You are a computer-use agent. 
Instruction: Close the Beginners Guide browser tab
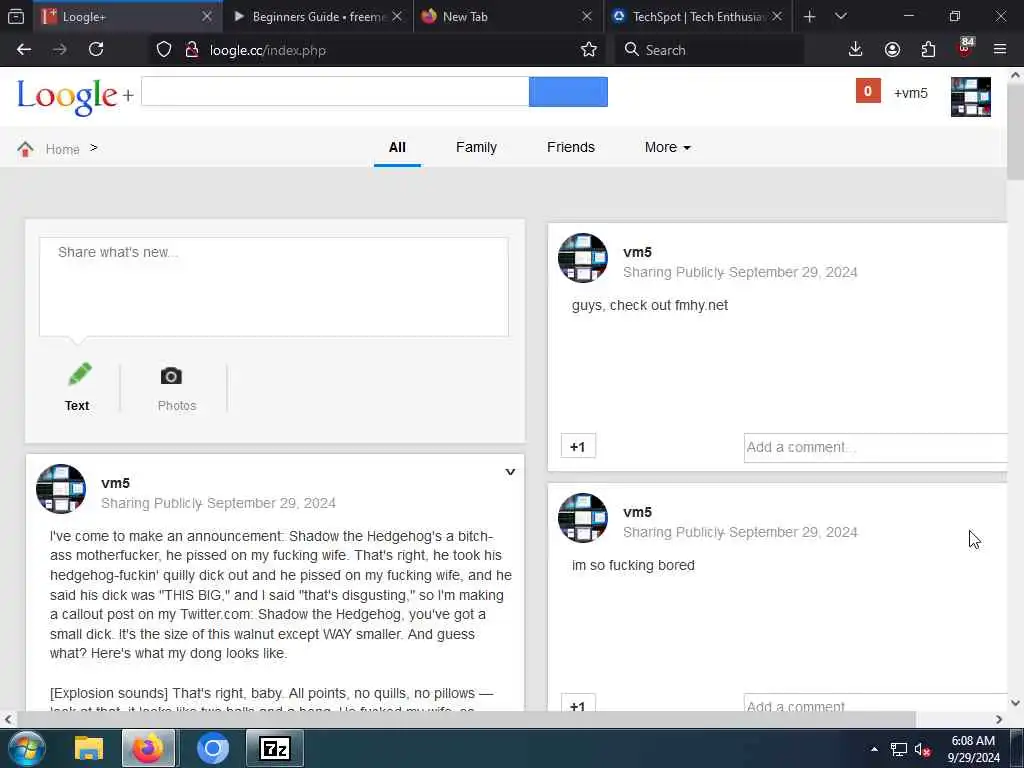pos(396,16)
